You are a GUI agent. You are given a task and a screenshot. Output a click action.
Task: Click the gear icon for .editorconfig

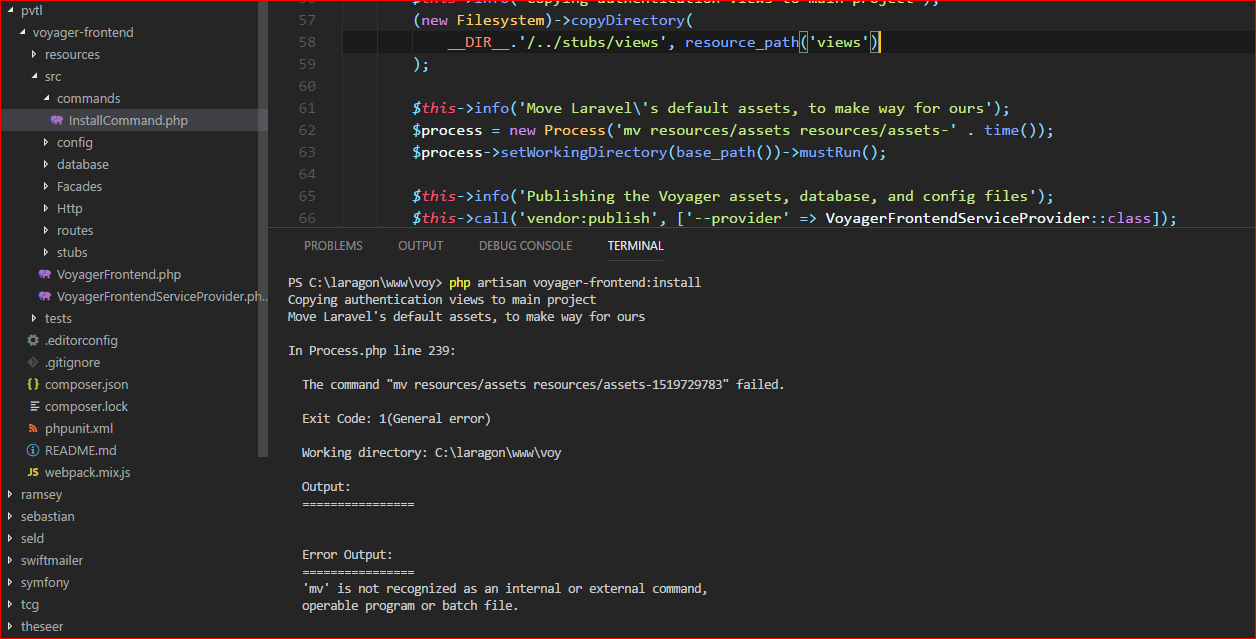(33, 340)
